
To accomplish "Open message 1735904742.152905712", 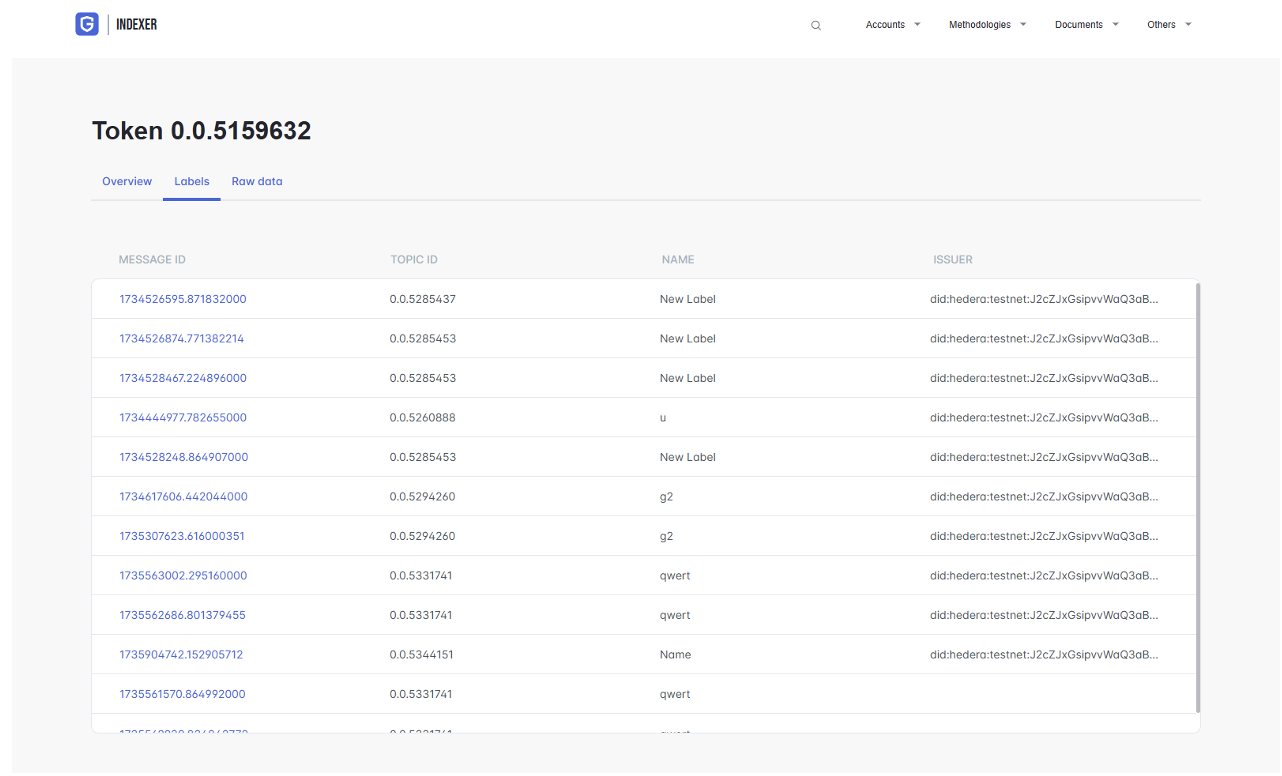I will (x=181, y=655).
